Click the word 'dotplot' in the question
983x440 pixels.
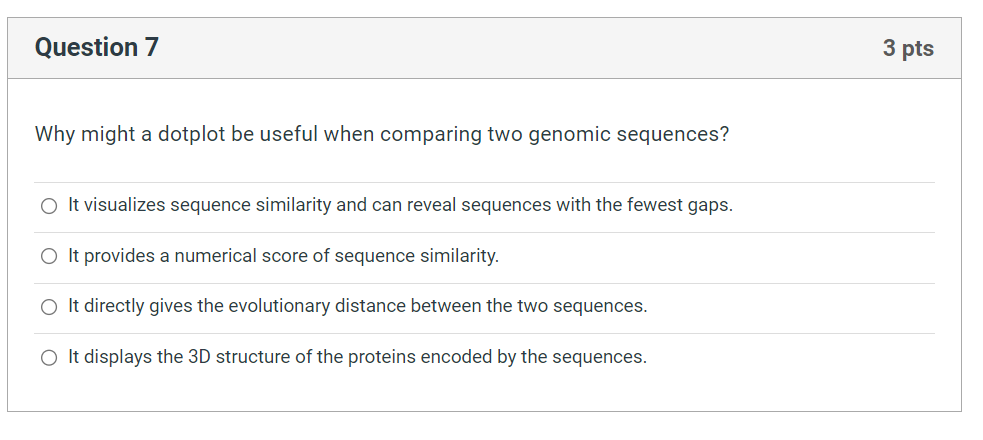tap(191, 134)
